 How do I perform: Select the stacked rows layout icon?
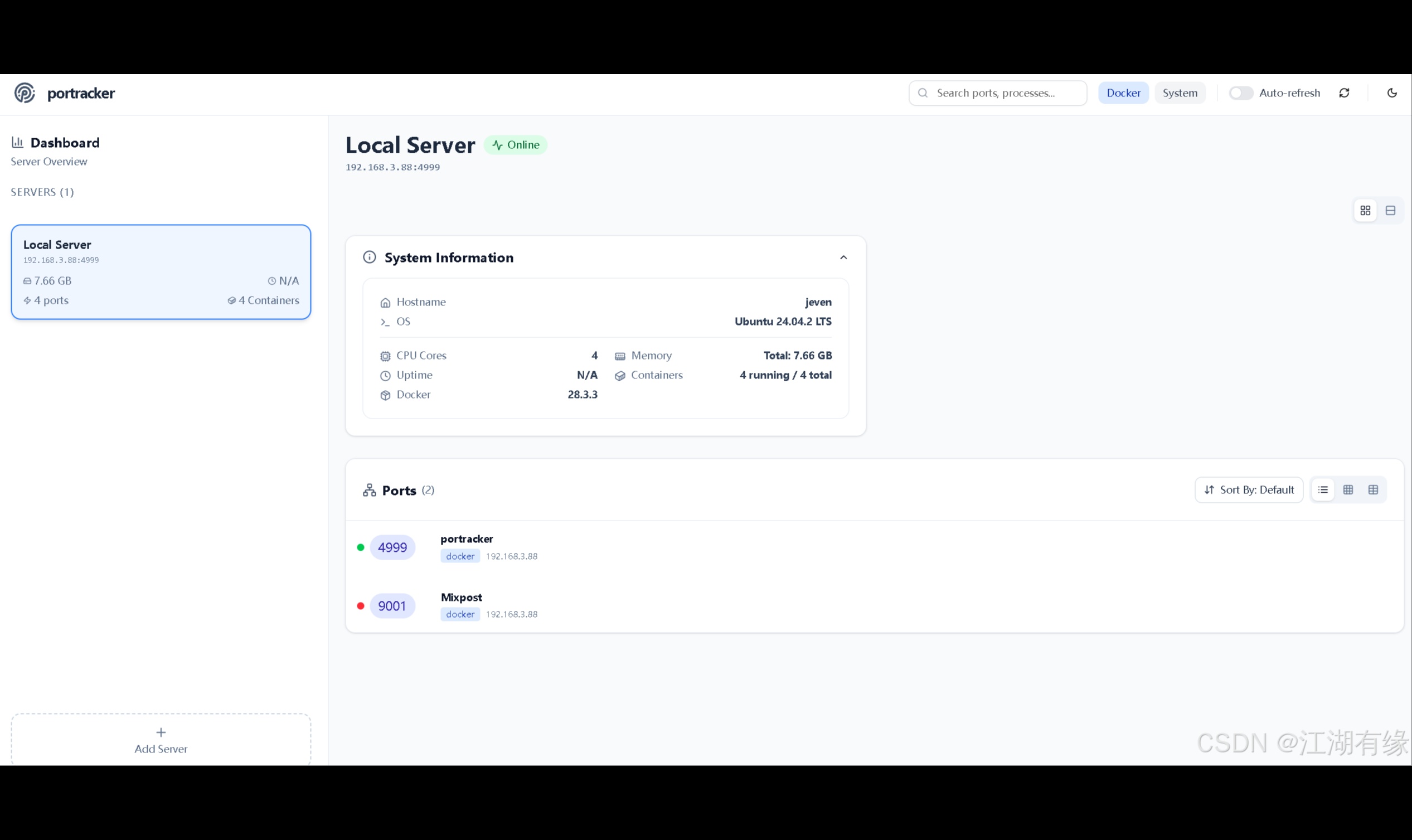[x=1390, y=211]
